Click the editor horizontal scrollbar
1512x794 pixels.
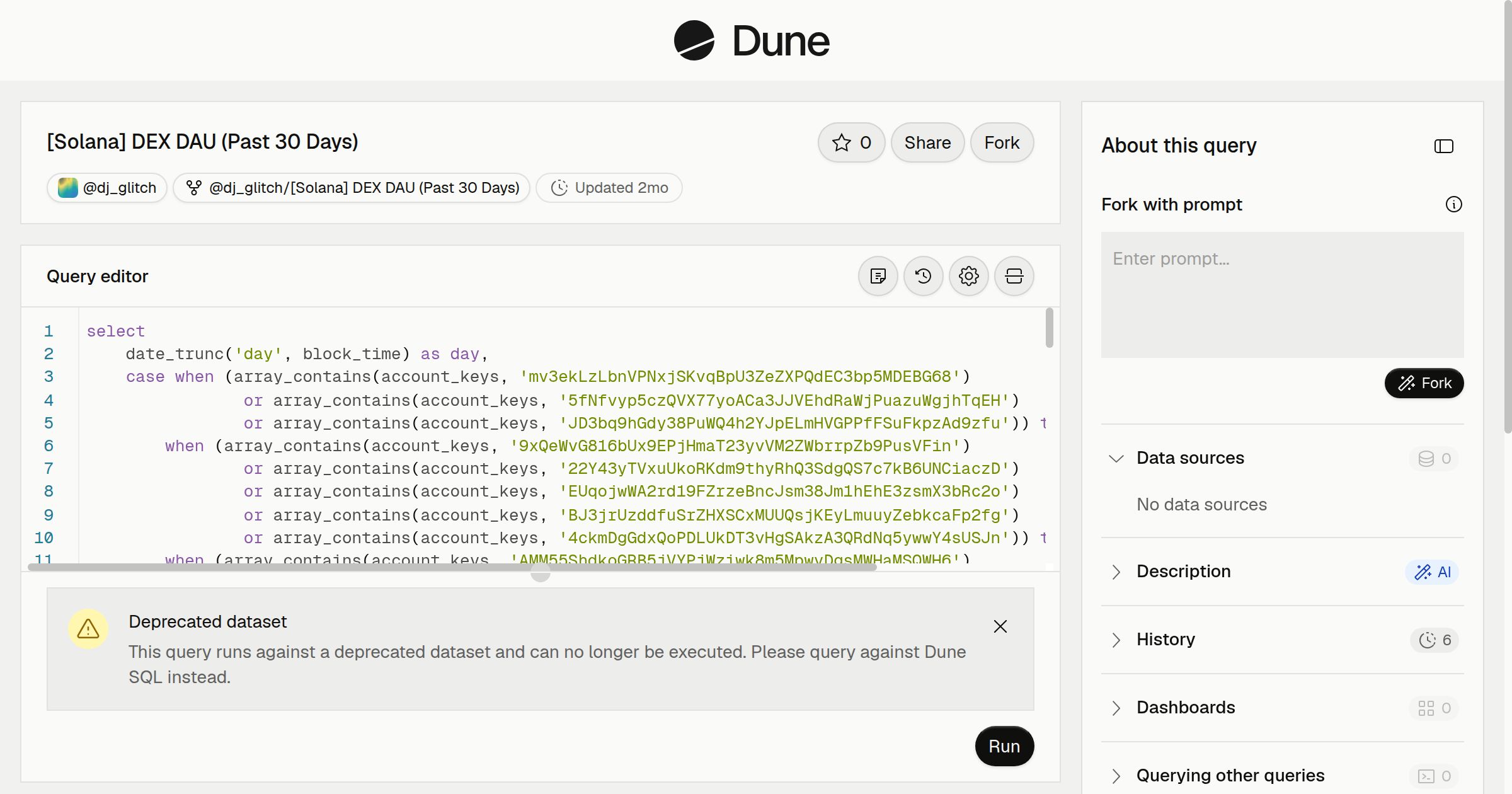coord(452,567)
